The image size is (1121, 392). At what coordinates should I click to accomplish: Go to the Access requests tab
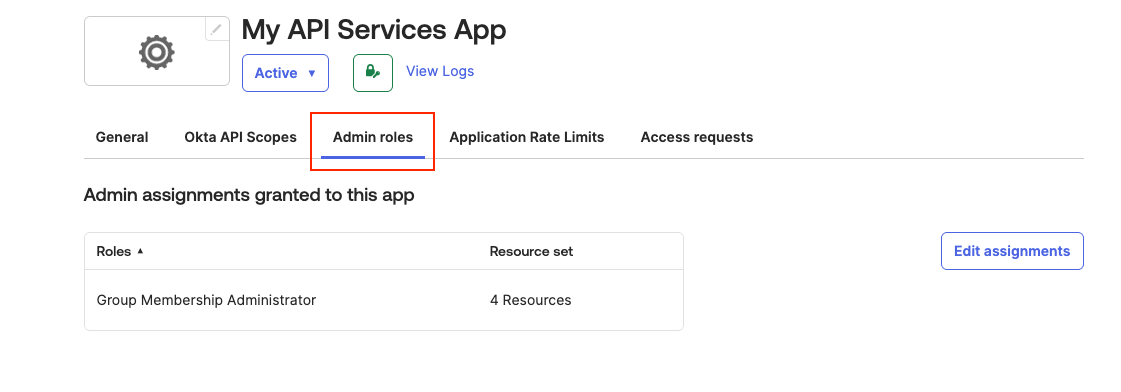point(696,137)
